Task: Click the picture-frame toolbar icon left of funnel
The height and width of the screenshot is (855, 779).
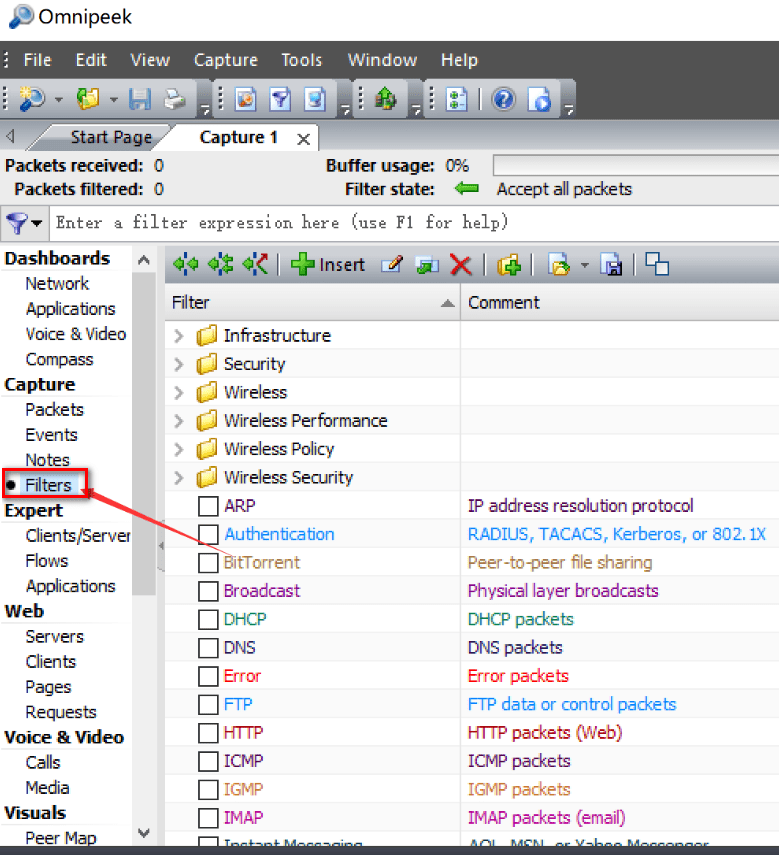Action: [x=245, y=99]
